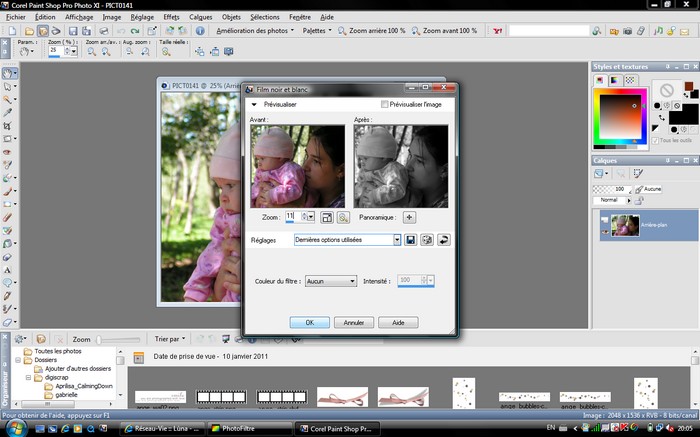Viewport: 700px width, 437px height.
Task: Enable the Prévisualiser l'image checkbox
Action: [x=384, y=104]
